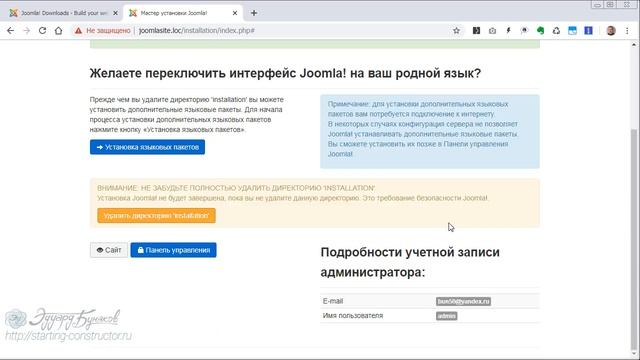Click the dark blue square extension icon

(588, 31)
